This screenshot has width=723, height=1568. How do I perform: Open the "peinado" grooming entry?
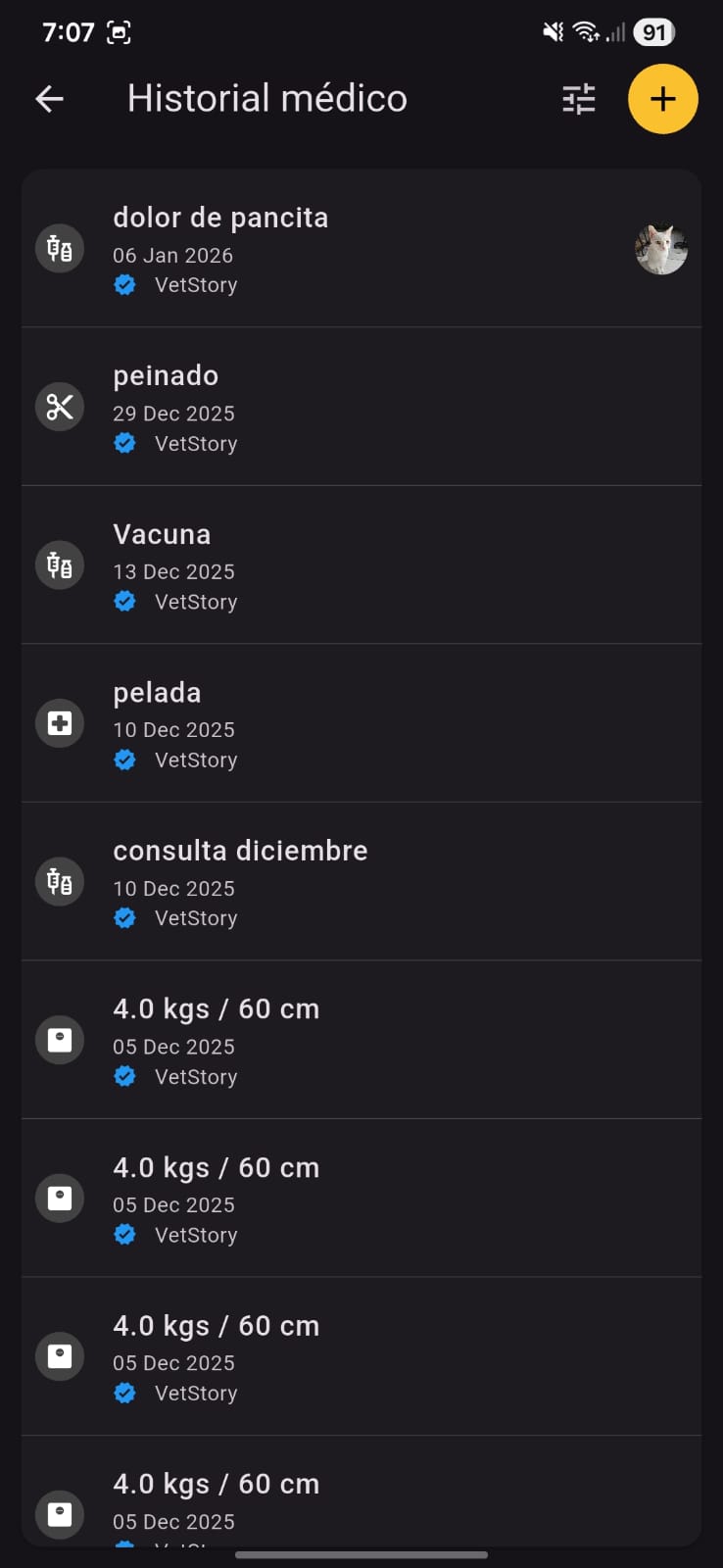point(166,376)
